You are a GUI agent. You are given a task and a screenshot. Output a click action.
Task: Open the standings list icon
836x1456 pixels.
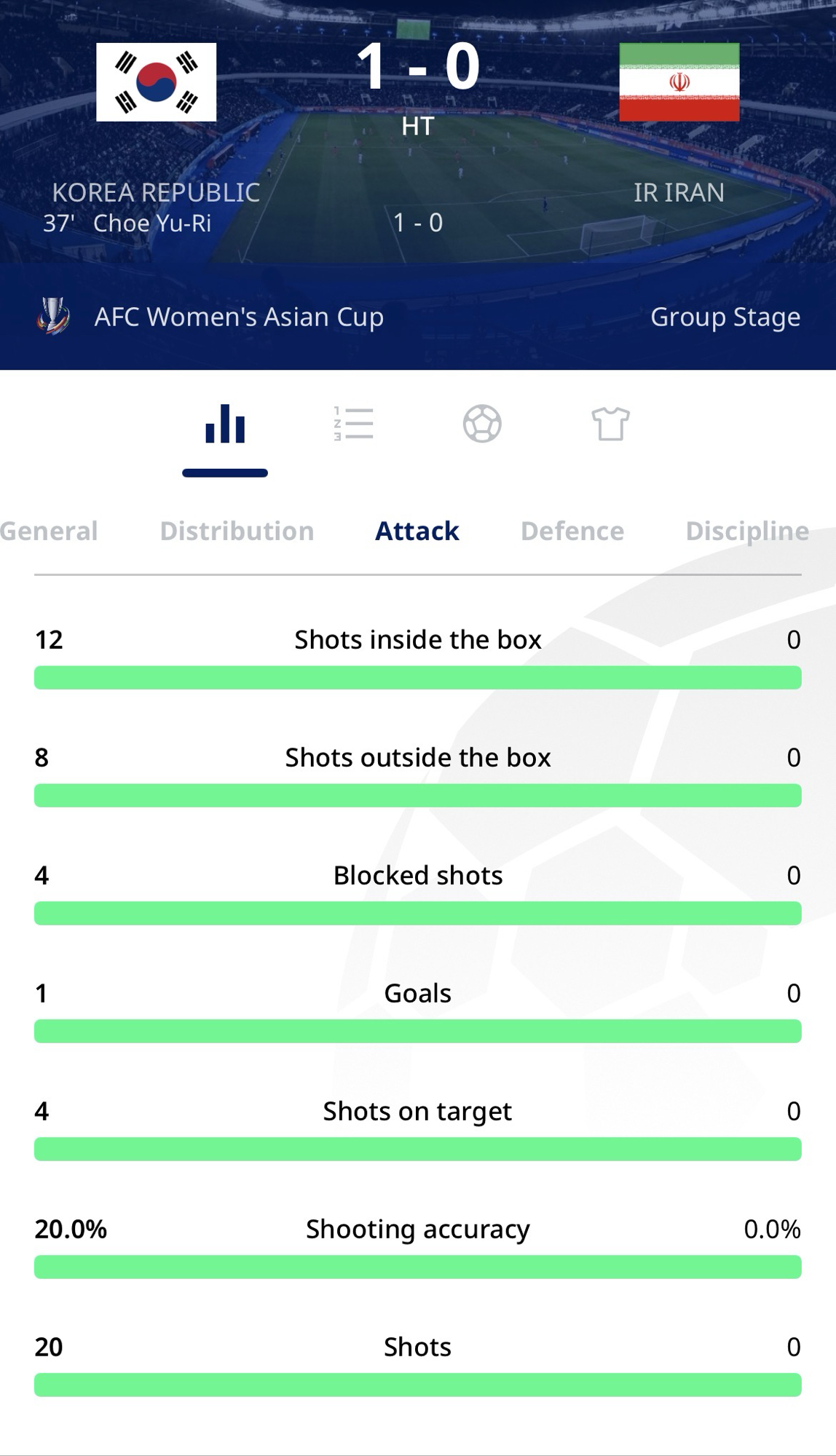[x=354, y=424]
